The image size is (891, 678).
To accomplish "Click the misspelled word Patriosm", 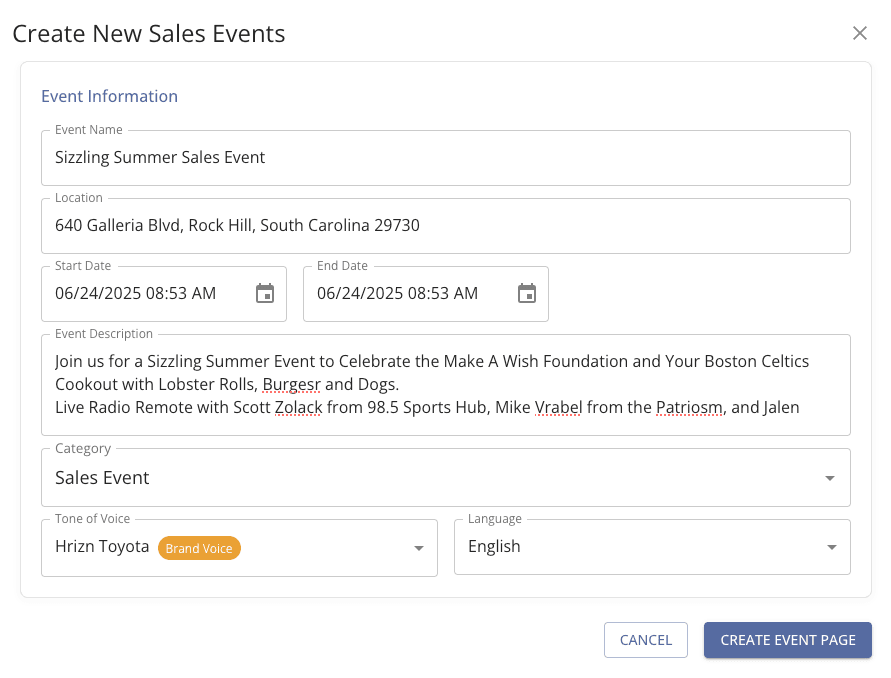I will (689, 407).
